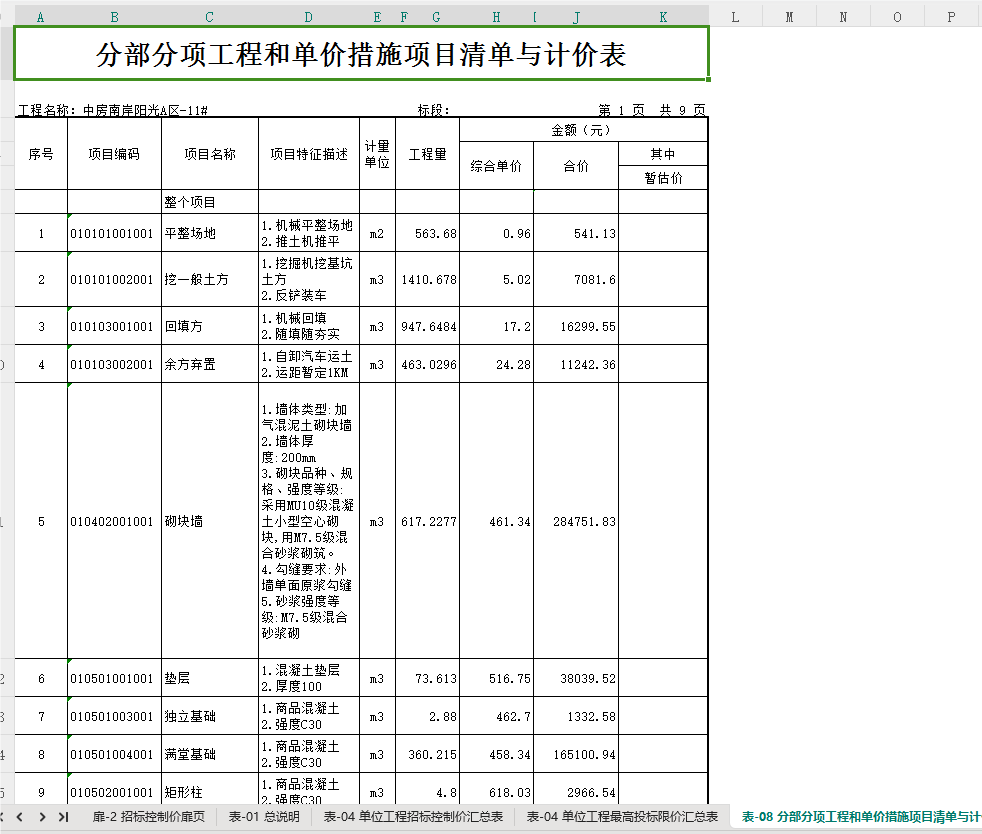982x834 pixels.
Task: Select the 独立基础 cell
Action: [x=210, y=716]
